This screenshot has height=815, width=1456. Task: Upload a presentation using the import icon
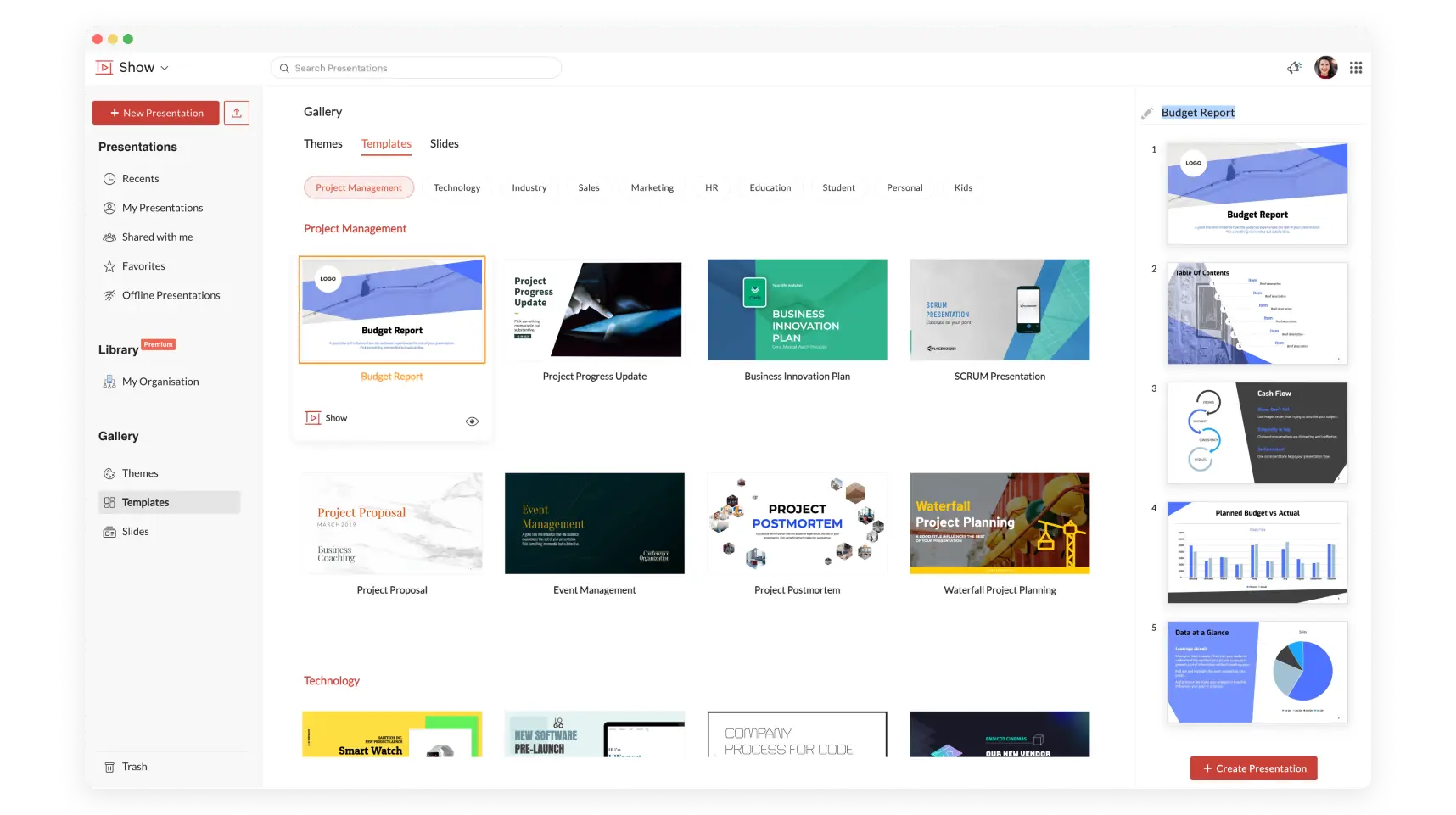click(236, 112)
